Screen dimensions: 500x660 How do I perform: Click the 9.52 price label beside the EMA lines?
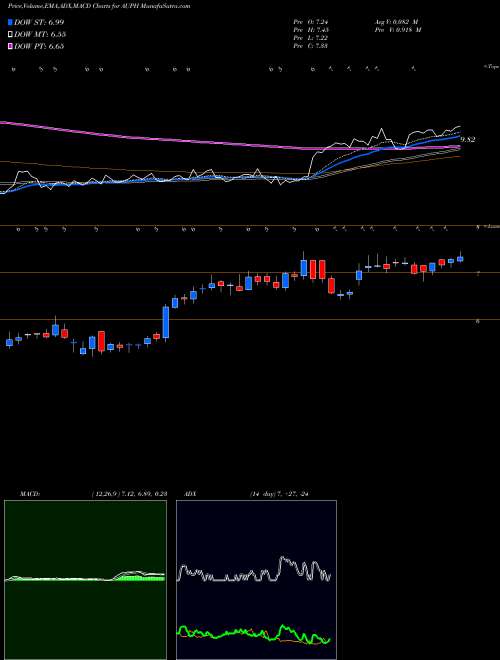point(468,139)
